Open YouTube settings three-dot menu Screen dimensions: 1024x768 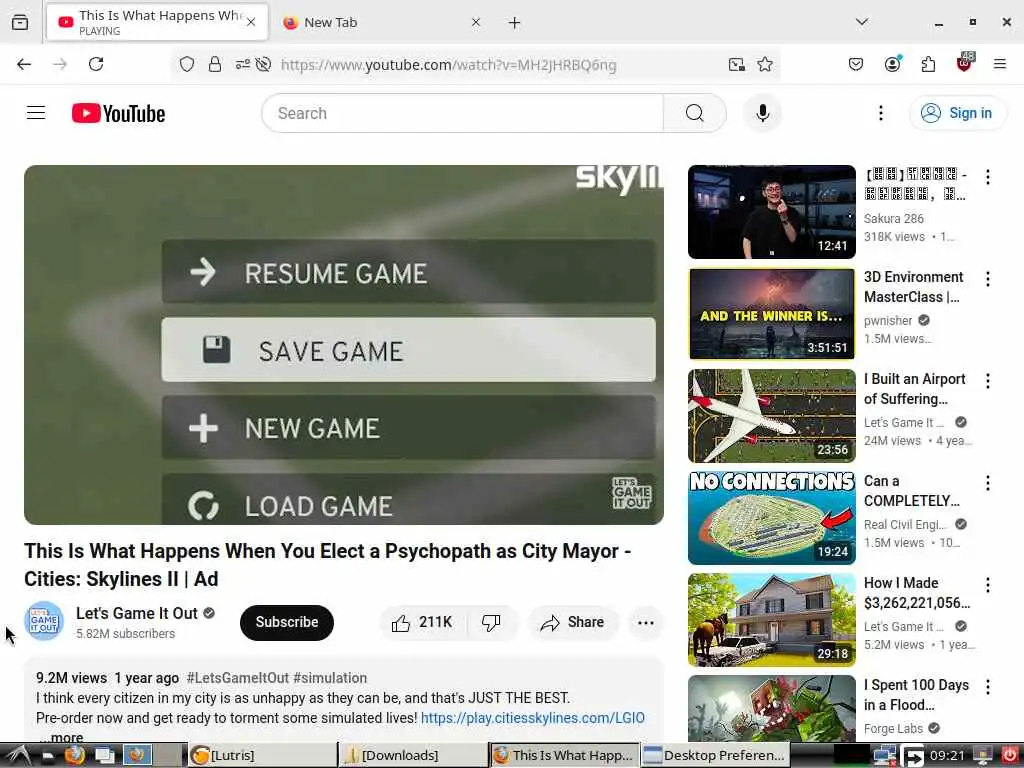[881, 113]
